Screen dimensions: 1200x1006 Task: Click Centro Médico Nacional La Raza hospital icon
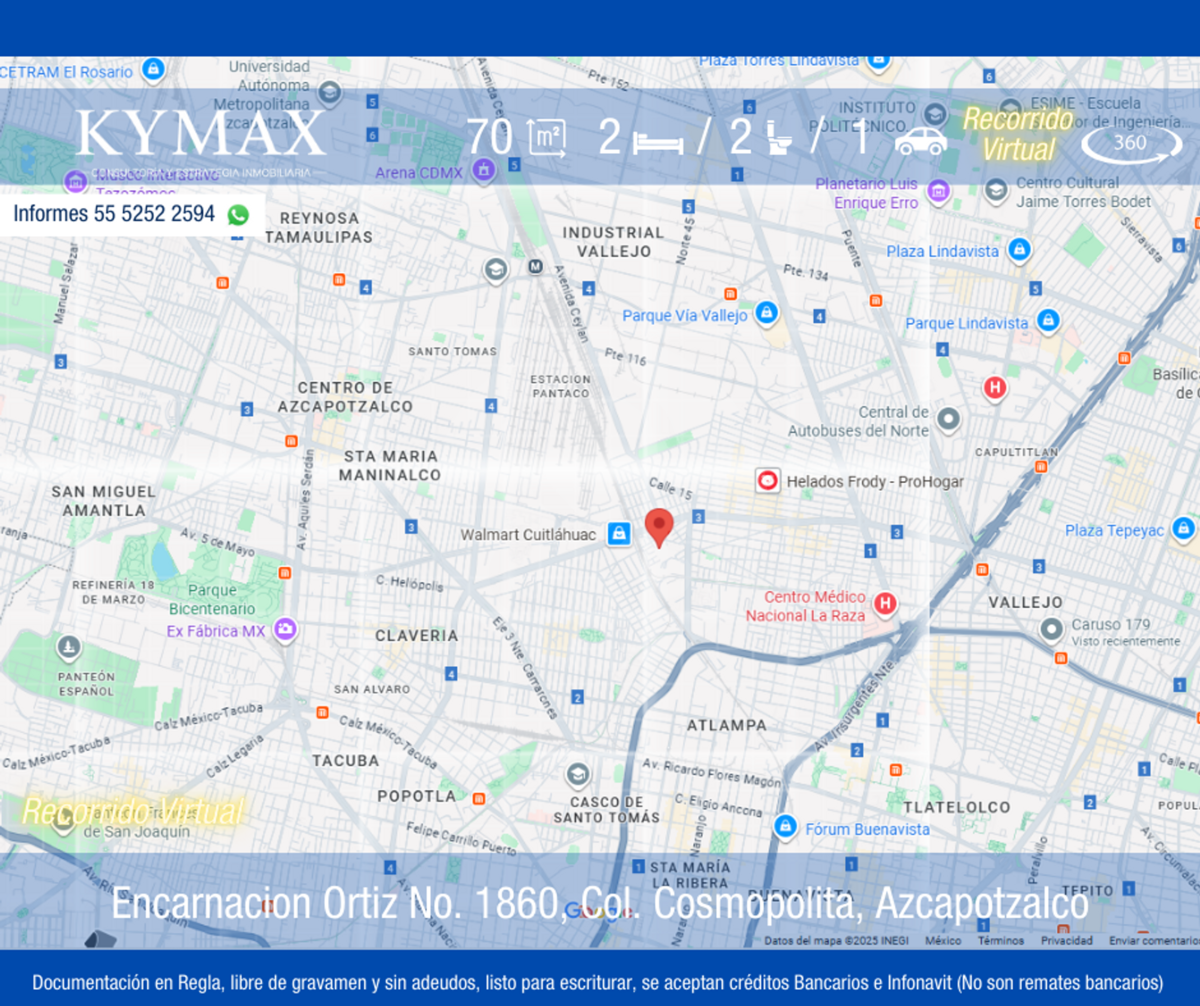coord(885,603)
